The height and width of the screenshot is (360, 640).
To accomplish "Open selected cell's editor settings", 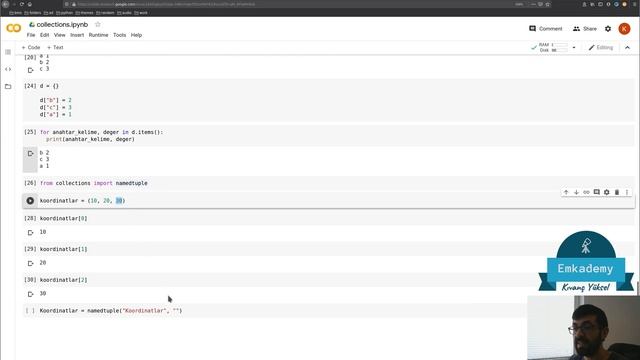I will point(607,192).
